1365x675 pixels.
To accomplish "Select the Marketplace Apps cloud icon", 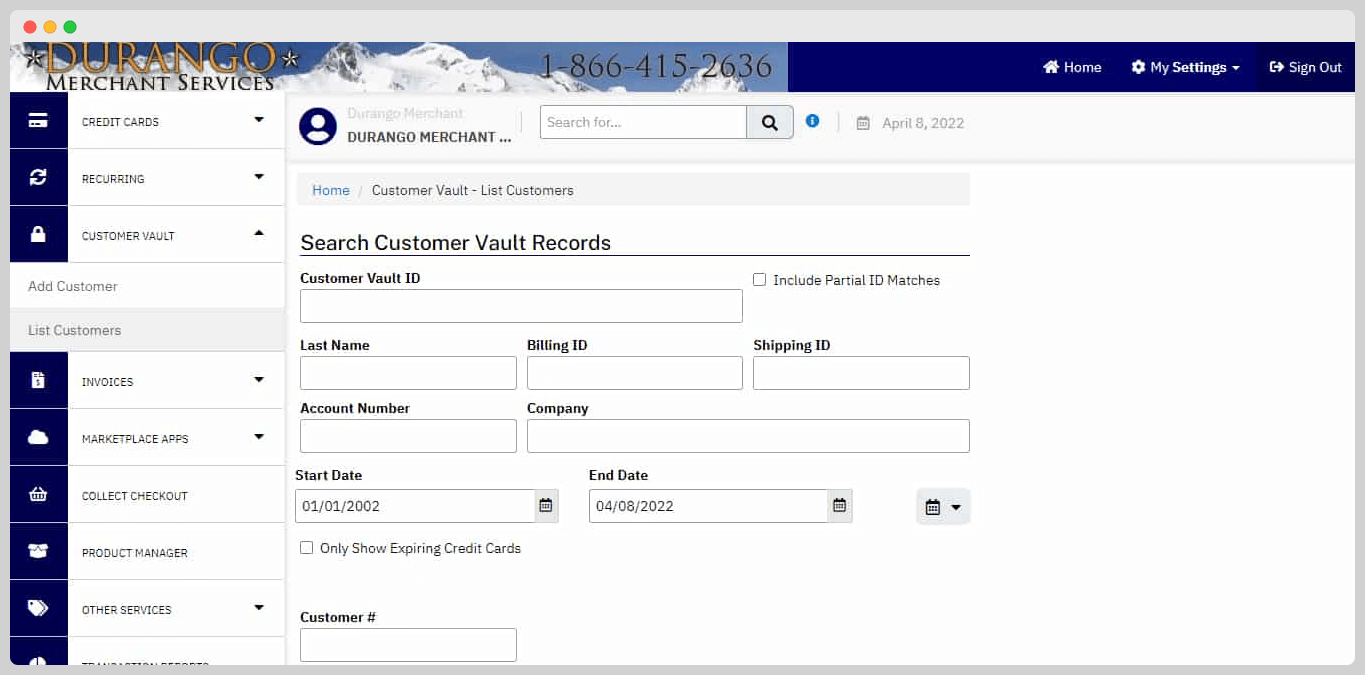I will point(38,437).
